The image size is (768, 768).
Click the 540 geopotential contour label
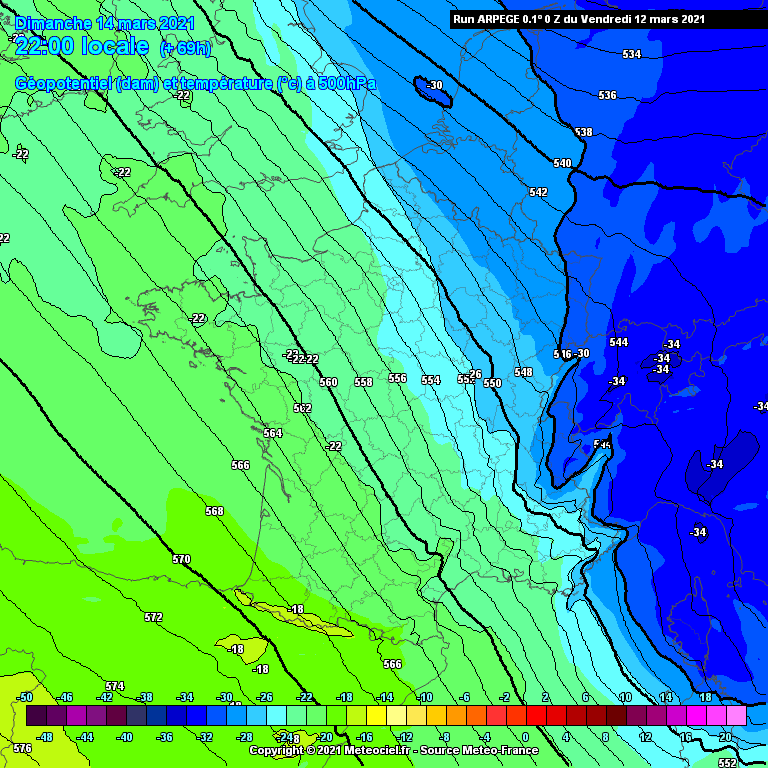pos(562,163)
